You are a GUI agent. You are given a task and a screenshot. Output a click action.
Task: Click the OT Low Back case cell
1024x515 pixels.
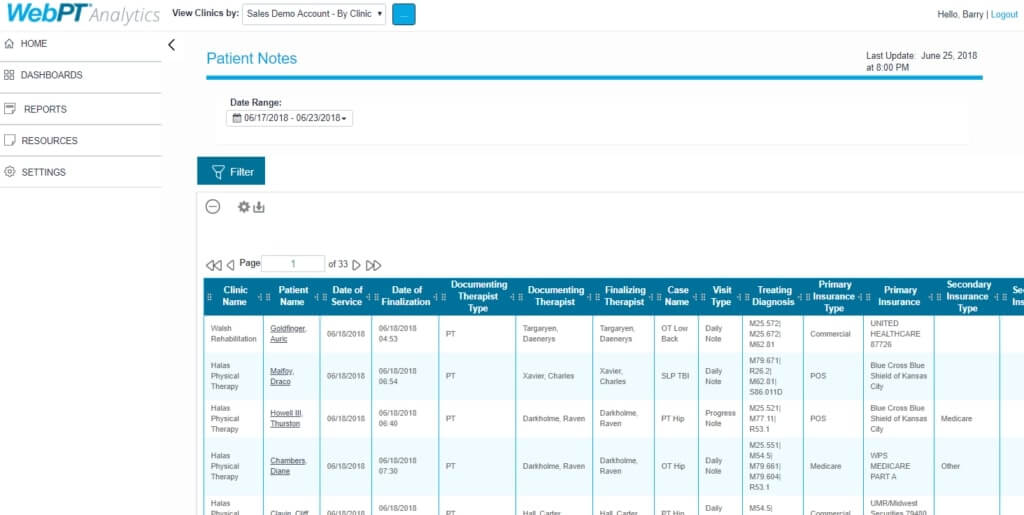(x=675, y=334)
